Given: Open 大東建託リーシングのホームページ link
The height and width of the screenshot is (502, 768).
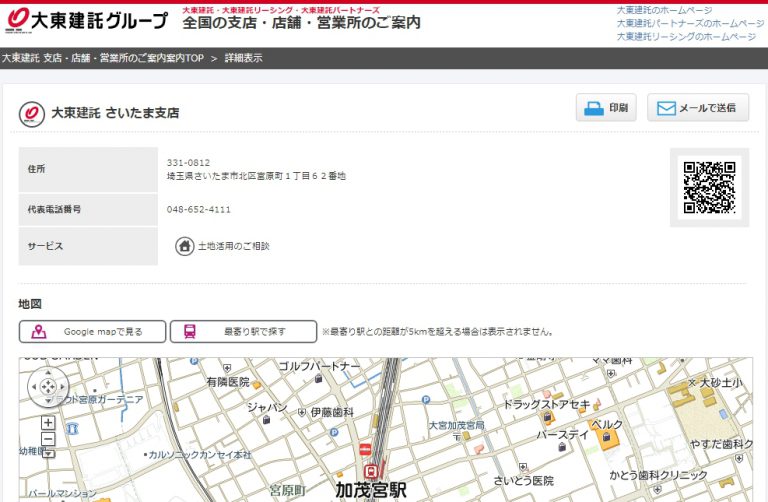Looking at the screenshot, I should pyautogui.click(x=685, y=36).
